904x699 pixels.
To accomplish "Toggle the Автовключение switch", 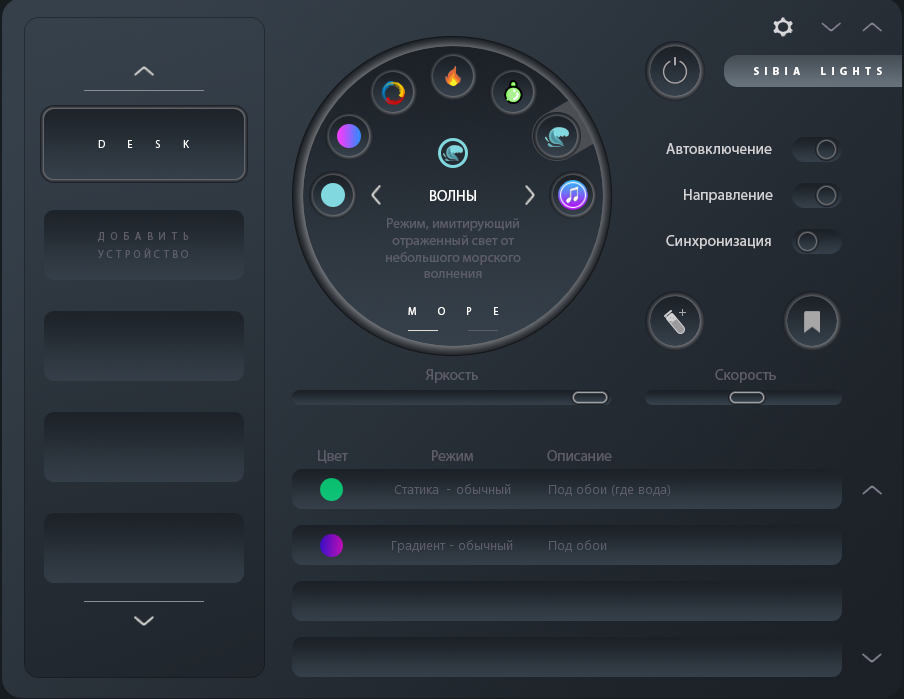I will coord(817,149).
